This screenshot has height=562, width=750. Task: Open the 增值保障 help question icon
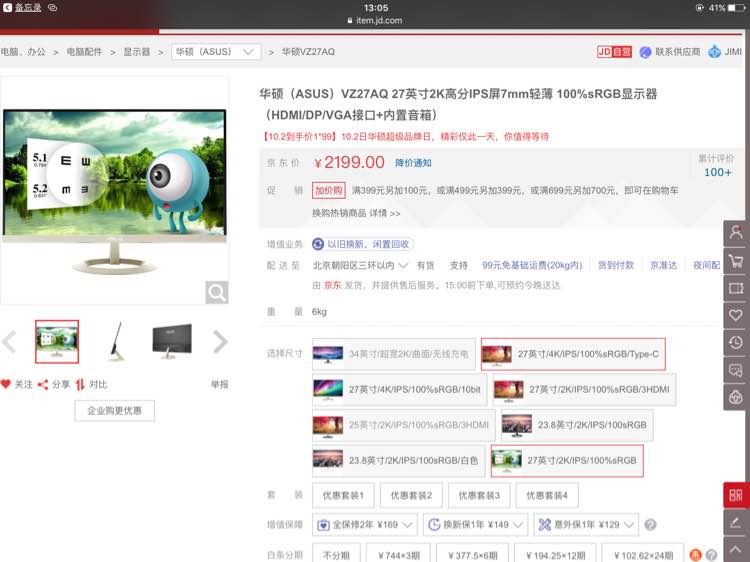click(650, 525)
